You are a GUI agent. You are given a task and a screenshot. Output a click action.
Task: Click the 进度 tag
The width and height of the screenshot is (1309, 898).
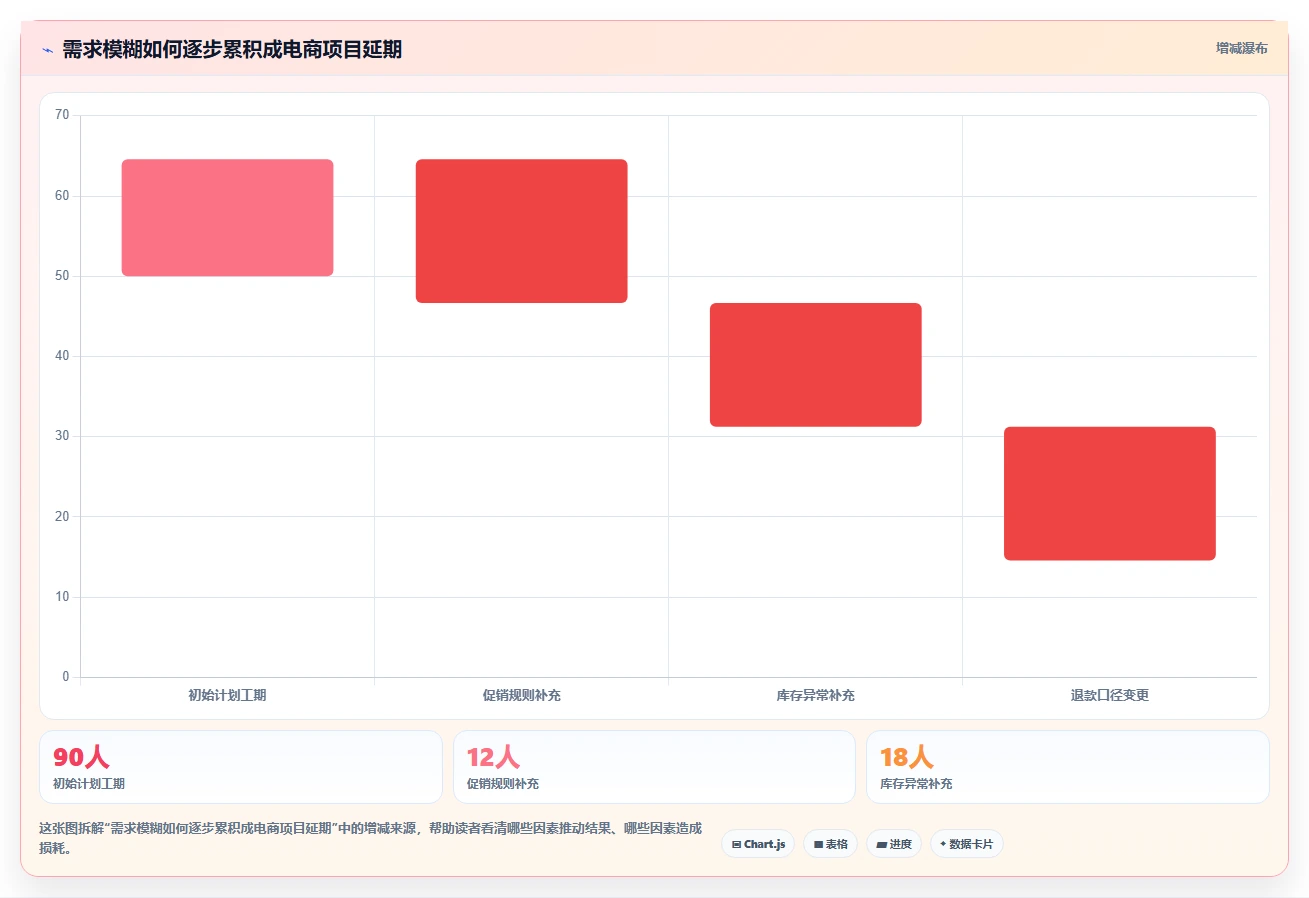tap(893, 844)
